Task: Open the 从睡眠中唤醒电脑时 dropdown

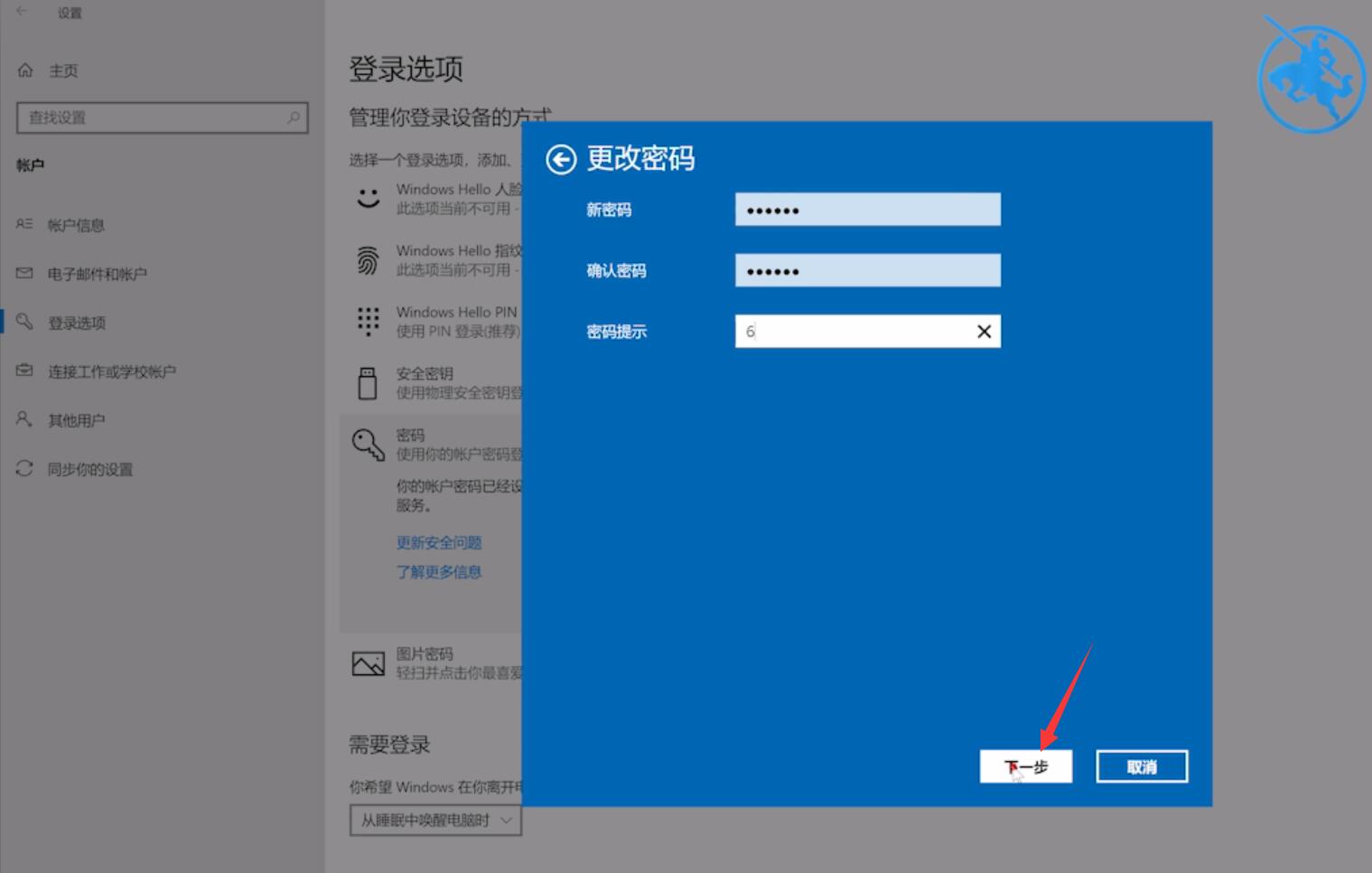Action: click(x=435, y=820)
